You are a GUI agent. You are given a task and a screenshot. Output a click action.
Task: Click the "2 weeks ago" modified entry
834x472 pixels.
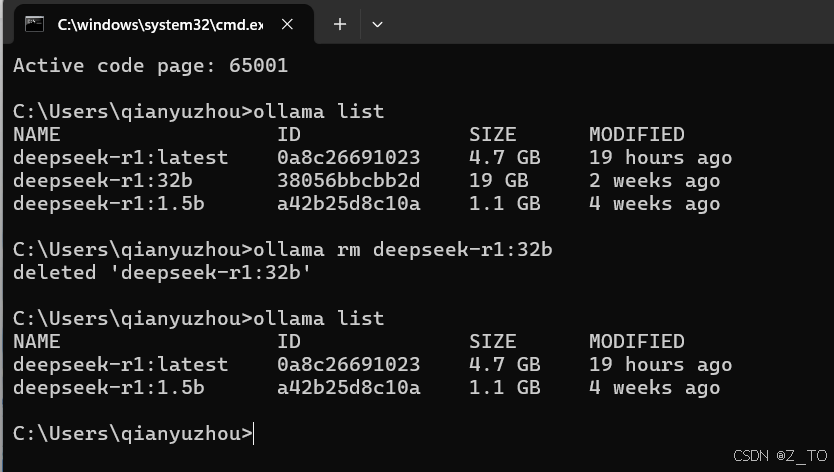654,181
